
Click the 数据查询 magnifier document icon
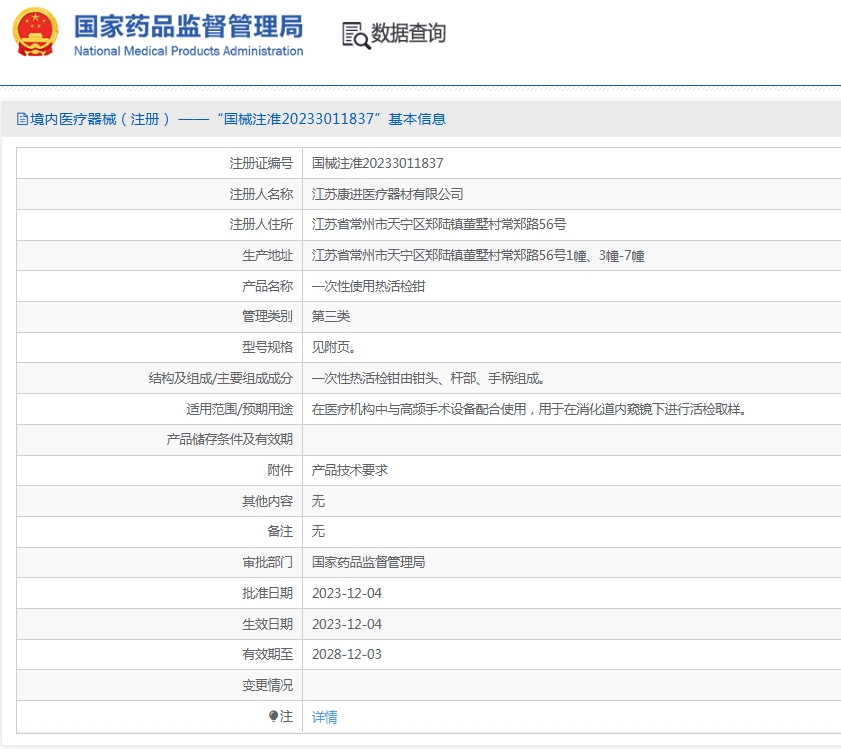click(356, 35)
